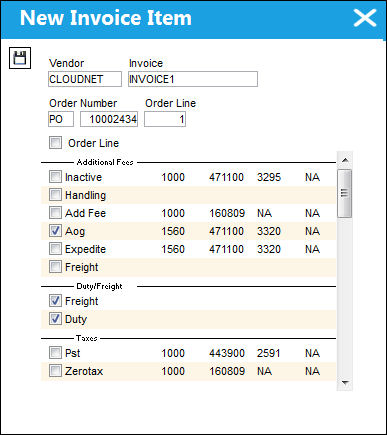The width and height of the screenshot is (387, 435).
Task: Click 471100 in the Aog row
Action: (x=227, y=231)
